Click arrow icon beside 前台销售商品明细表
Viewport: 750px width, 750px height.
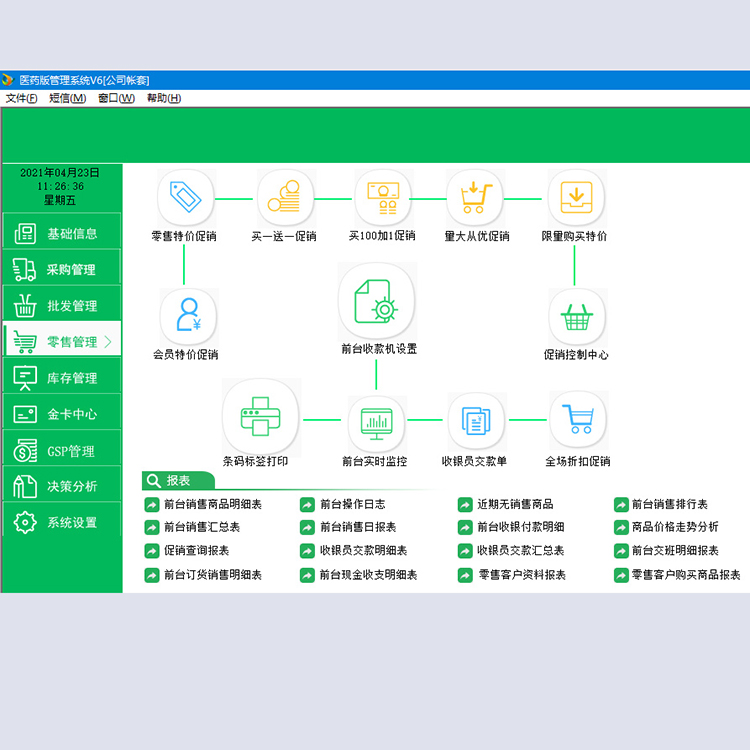152,505
